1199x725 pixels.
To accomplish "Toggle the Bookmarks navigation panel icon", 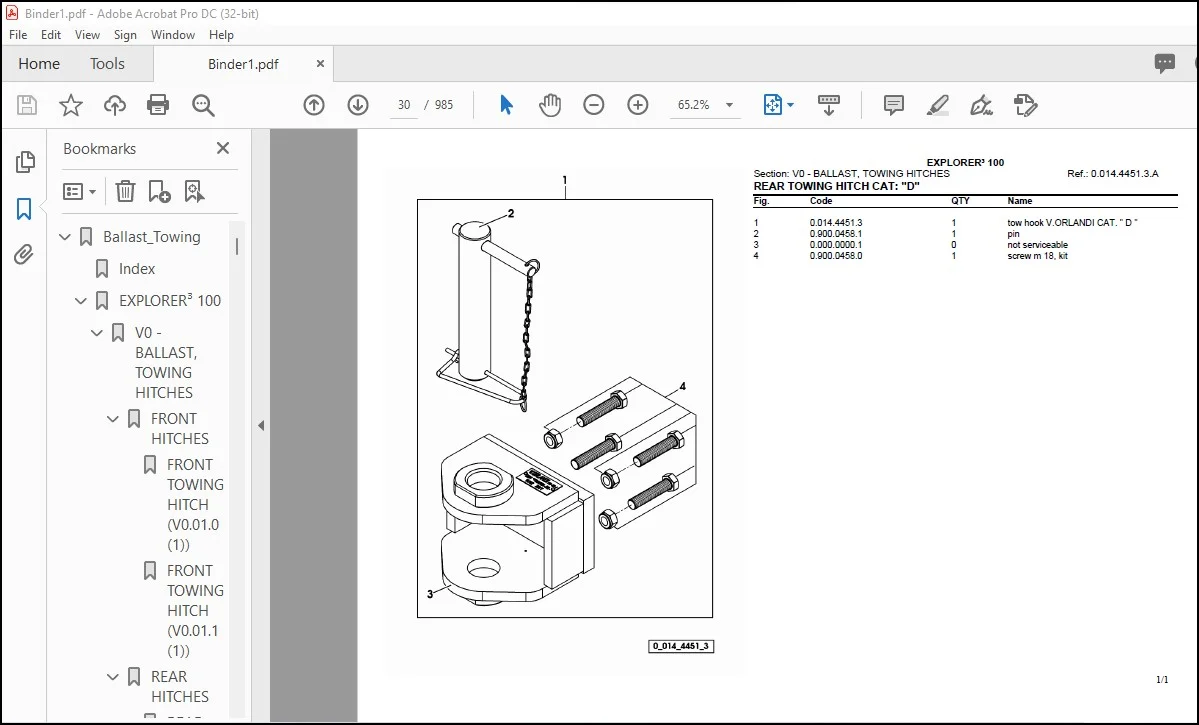I will coord(24,209).
